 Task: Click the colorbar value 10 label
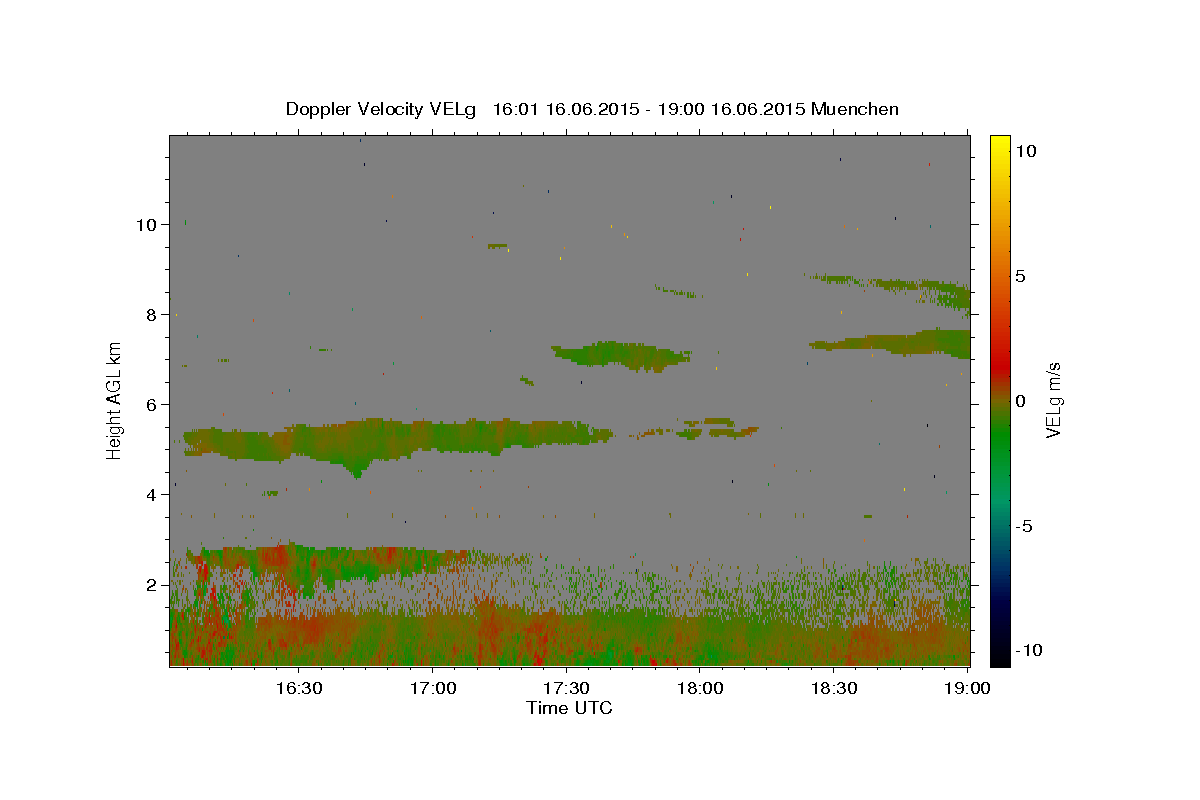pos(1025,151)
